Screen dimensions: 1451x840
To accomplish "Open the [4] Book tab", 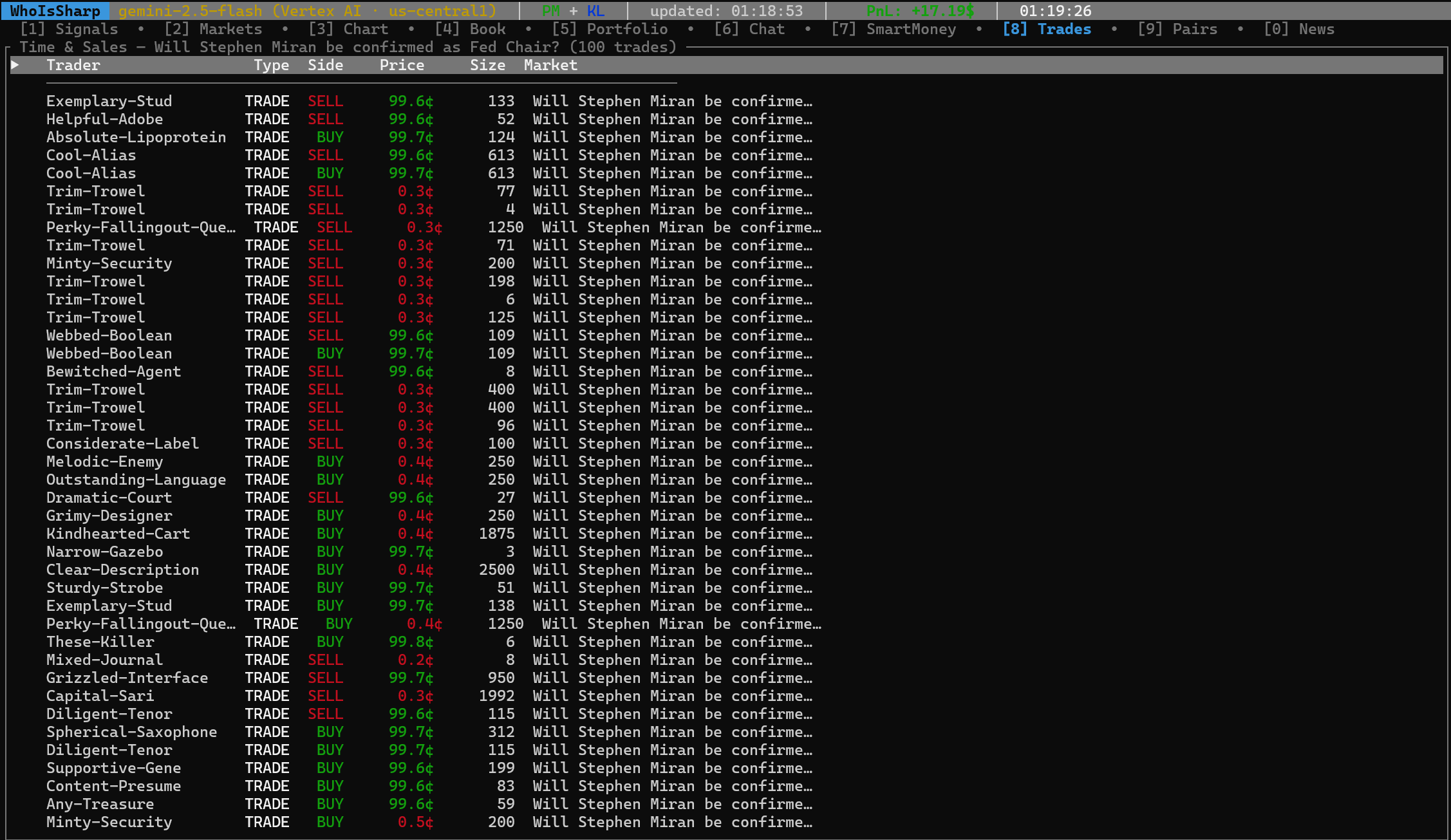I will [x=470, y=29].
